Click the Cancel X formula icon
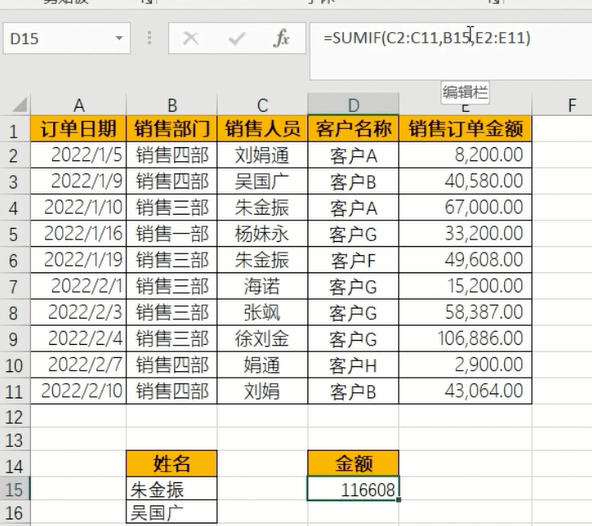592x526 pixels. point(191,38)
